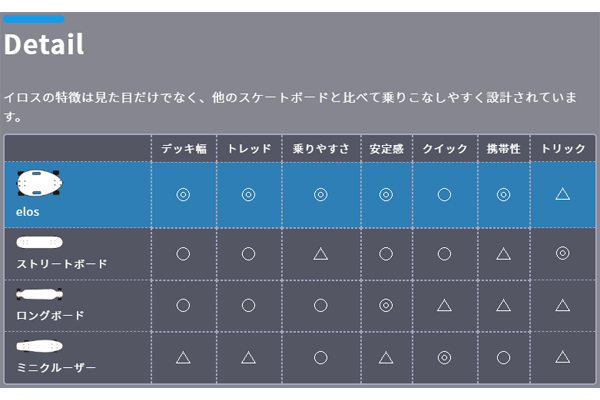This screenshot has height=400, width=600.
Task: Click triangle in ミニクルーザー デッキ幅 cell
Action: coord(183,356)
